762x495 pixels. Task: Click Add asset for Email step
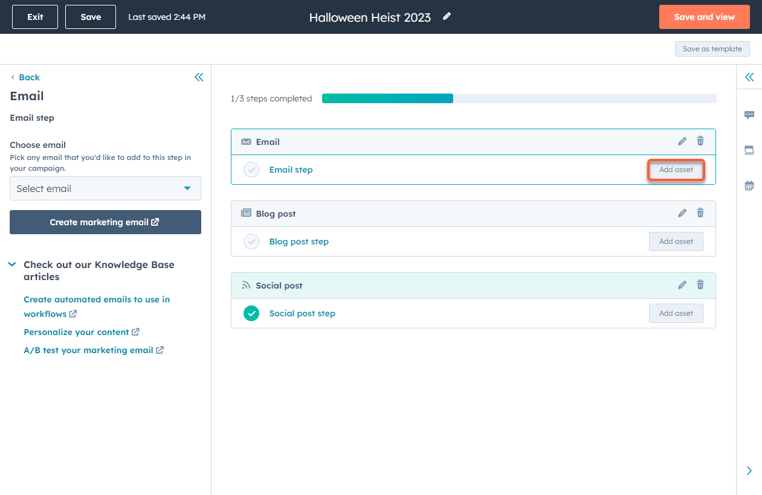click(x=676, y=170)
